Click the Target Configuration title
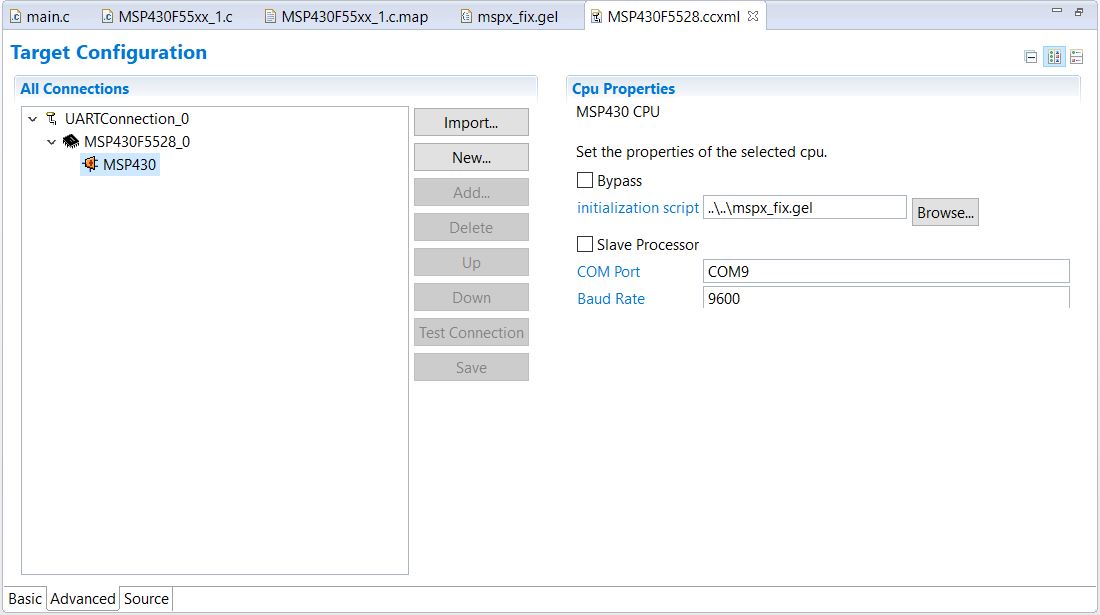 click(109, 53)
